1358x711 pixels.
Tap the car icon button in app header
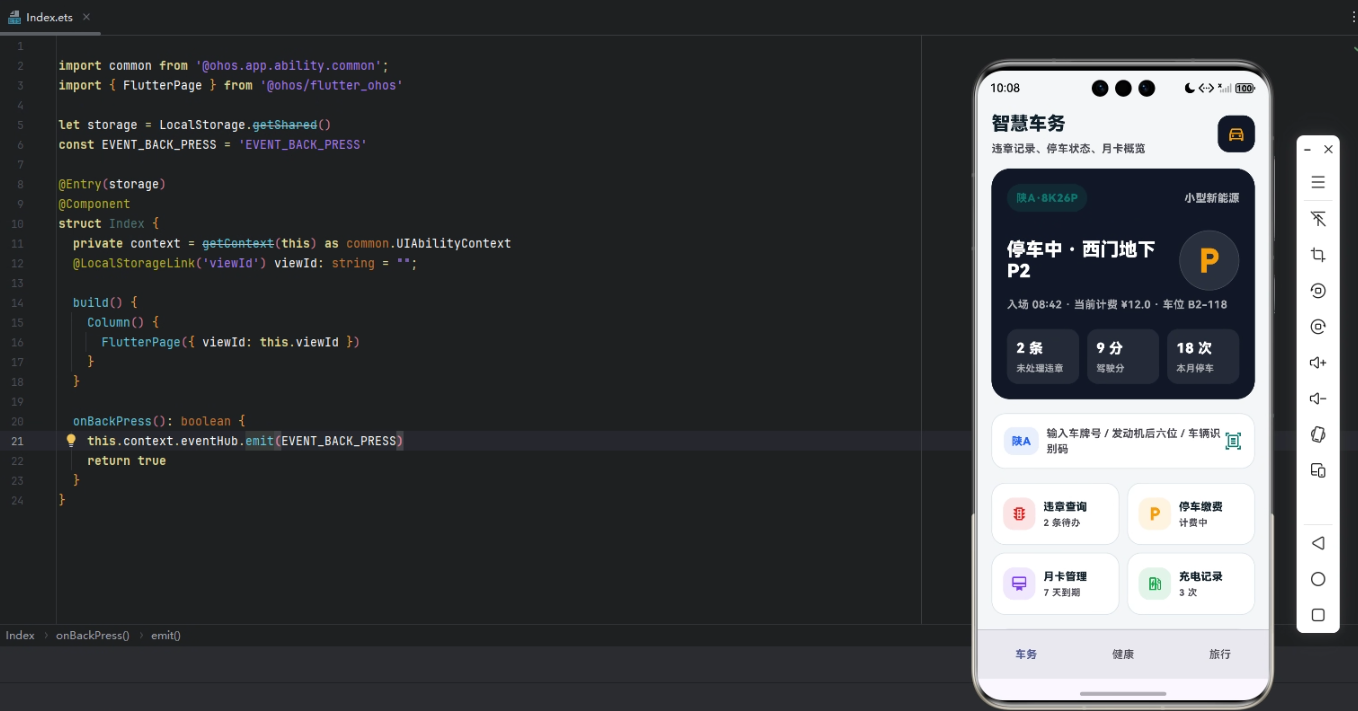click(x=1236, y=134)
